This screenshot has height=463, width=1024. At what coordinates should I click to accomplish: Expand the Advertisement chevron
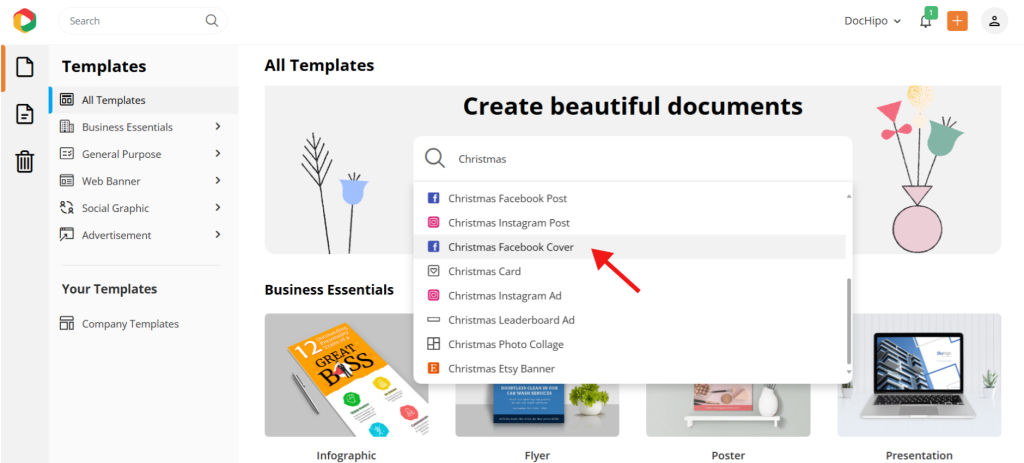pyautogui.click(x=218, y=234)
